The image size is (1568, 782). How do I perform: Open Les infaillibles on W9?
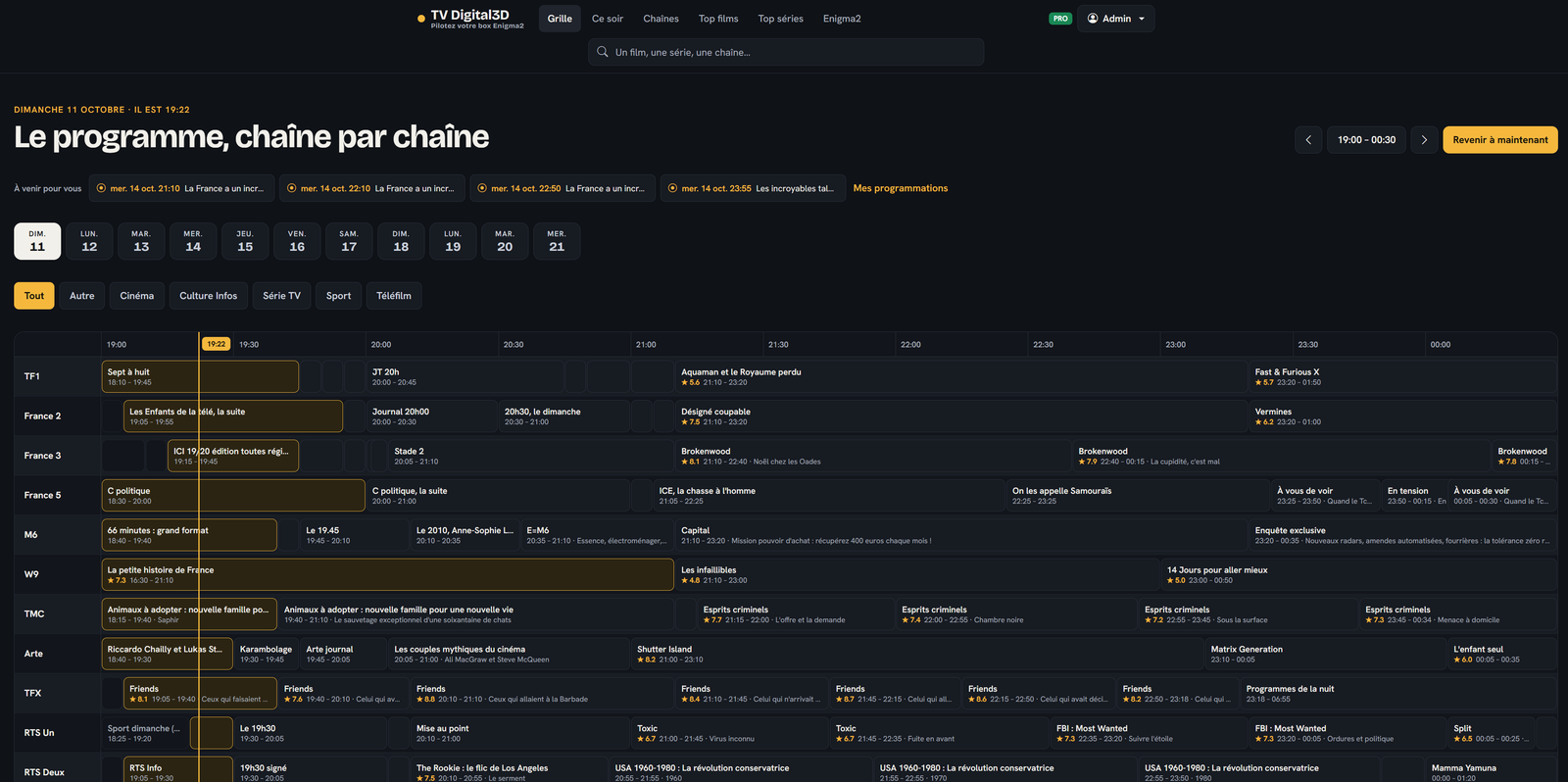click(916, 574)
